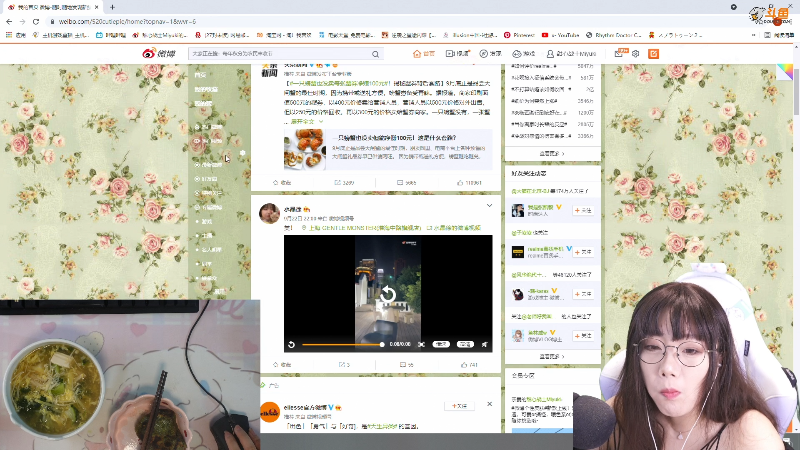The width and height of the screenshot is (800, 450).
Task: Follow the account beside the light-haired anime girl avatar
Action: [x=583, y=336]
